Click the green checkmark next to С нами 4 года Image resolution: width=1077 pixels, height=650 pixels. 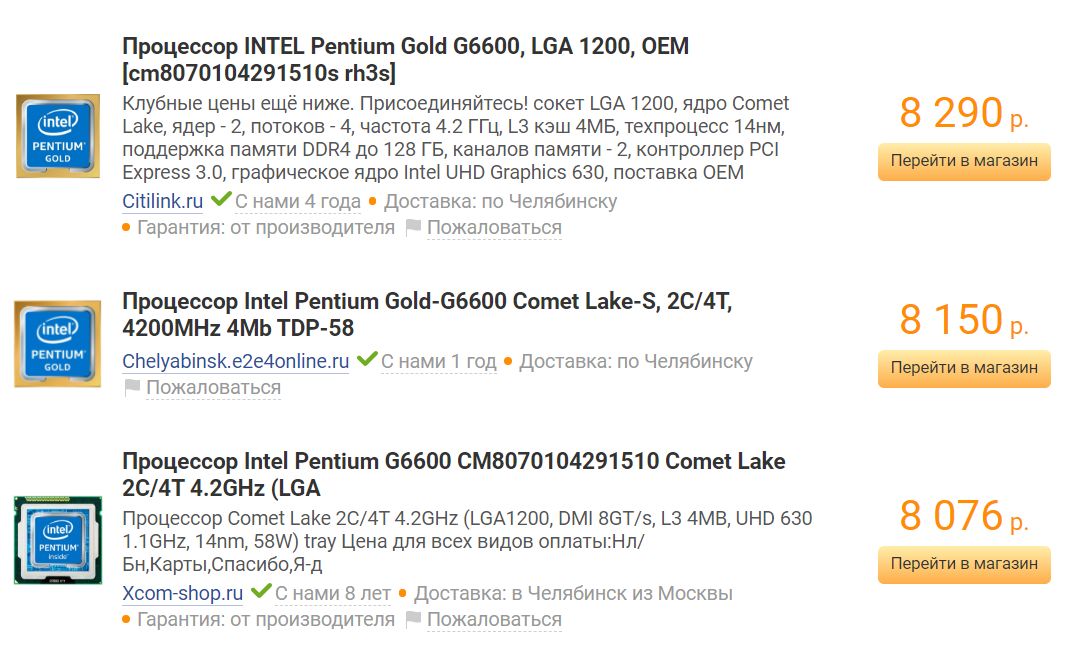point(222,200)
